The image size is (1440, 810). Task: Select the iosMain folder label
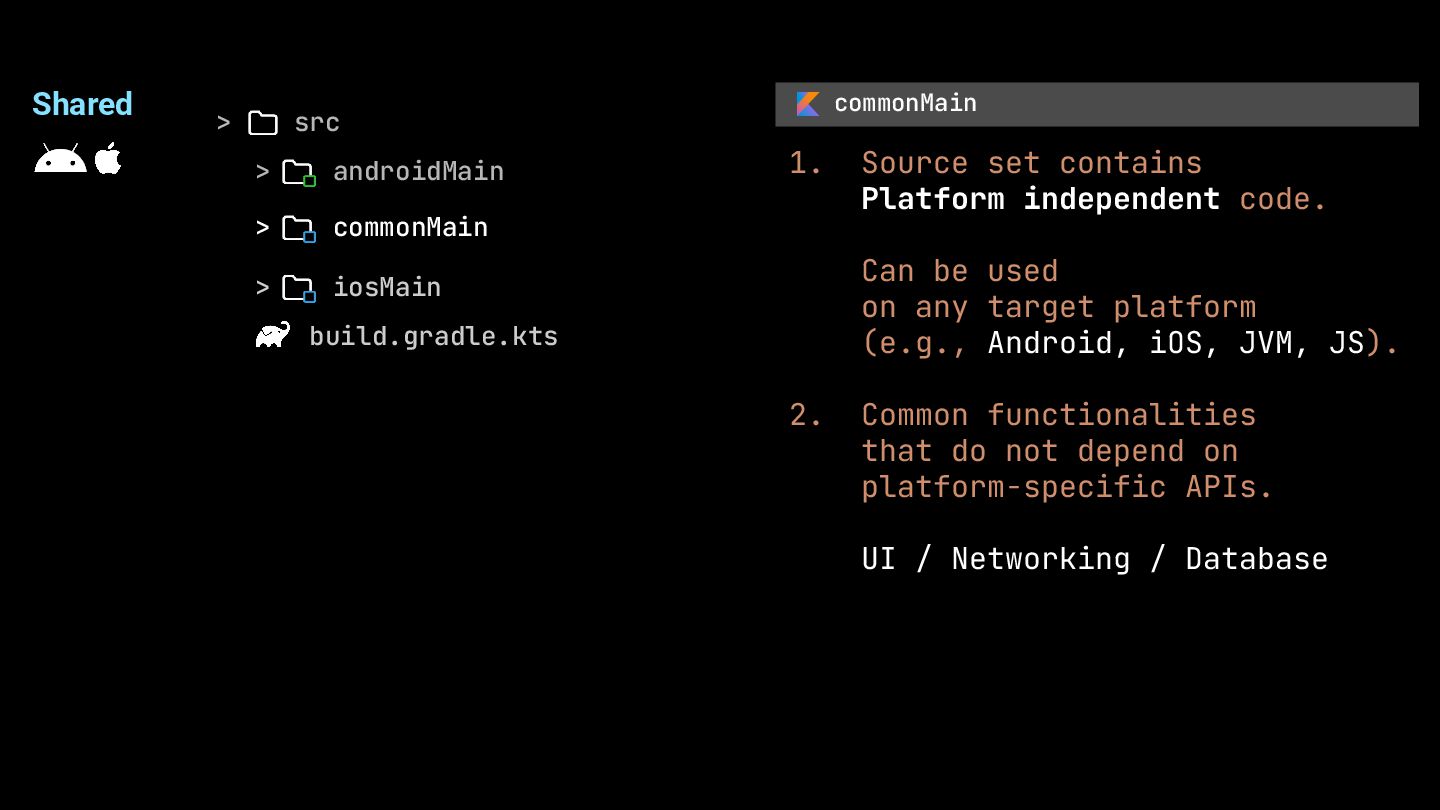pos(387,288)
